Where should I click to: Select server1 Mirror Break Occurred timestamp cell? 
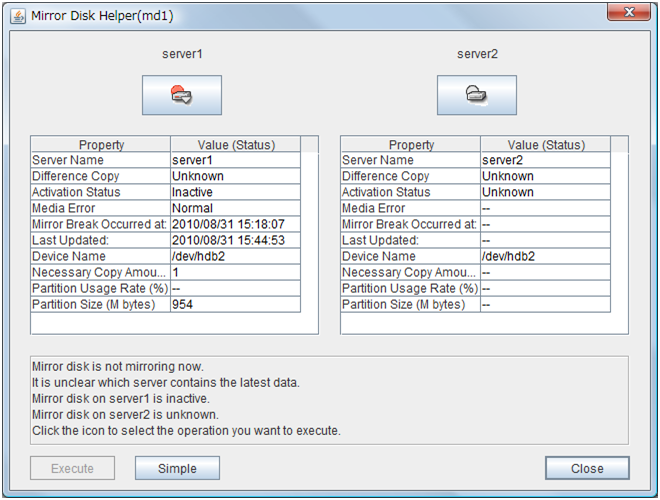[235, 224]
